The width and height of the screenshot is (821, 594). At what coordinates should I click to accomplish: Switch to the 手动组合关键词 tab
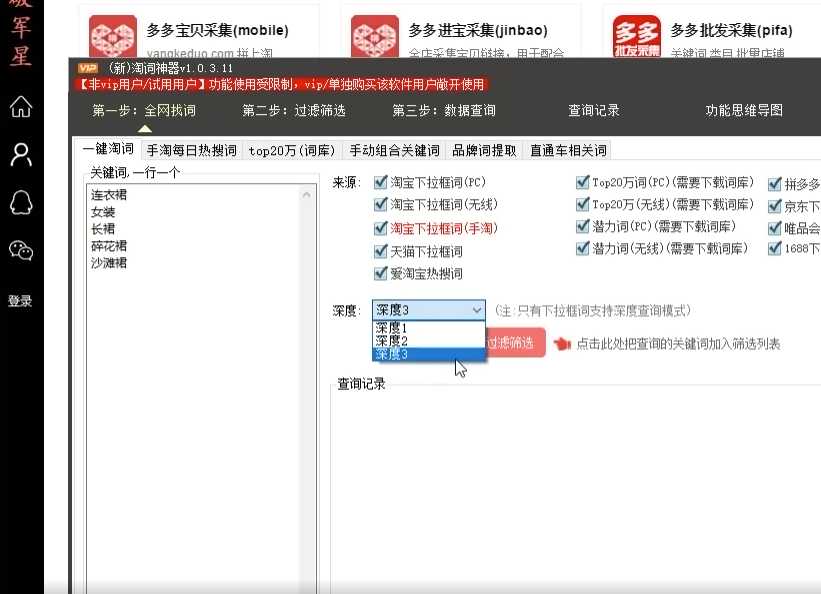point(394,151)
